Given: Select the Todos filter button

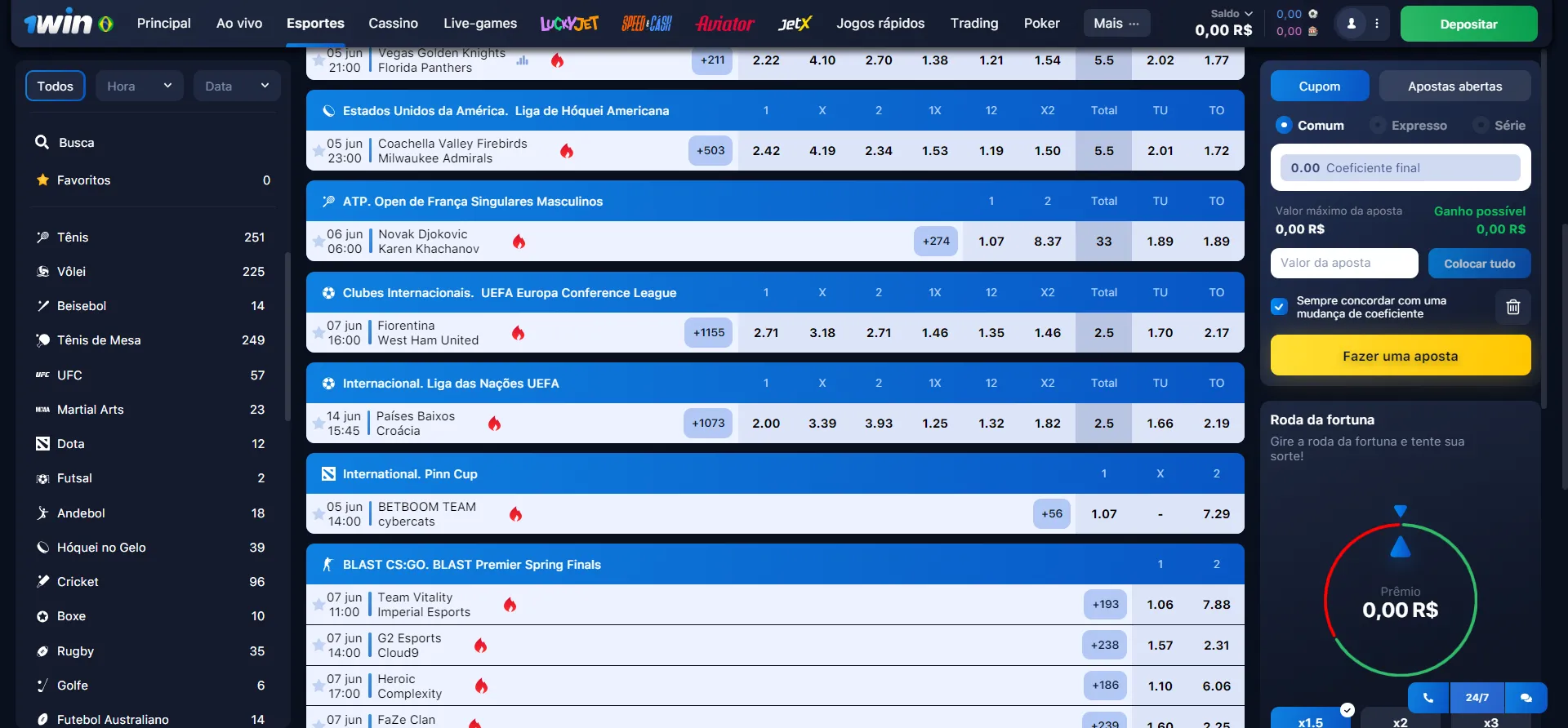Looking at the screenshot, I should coord(55,86).
